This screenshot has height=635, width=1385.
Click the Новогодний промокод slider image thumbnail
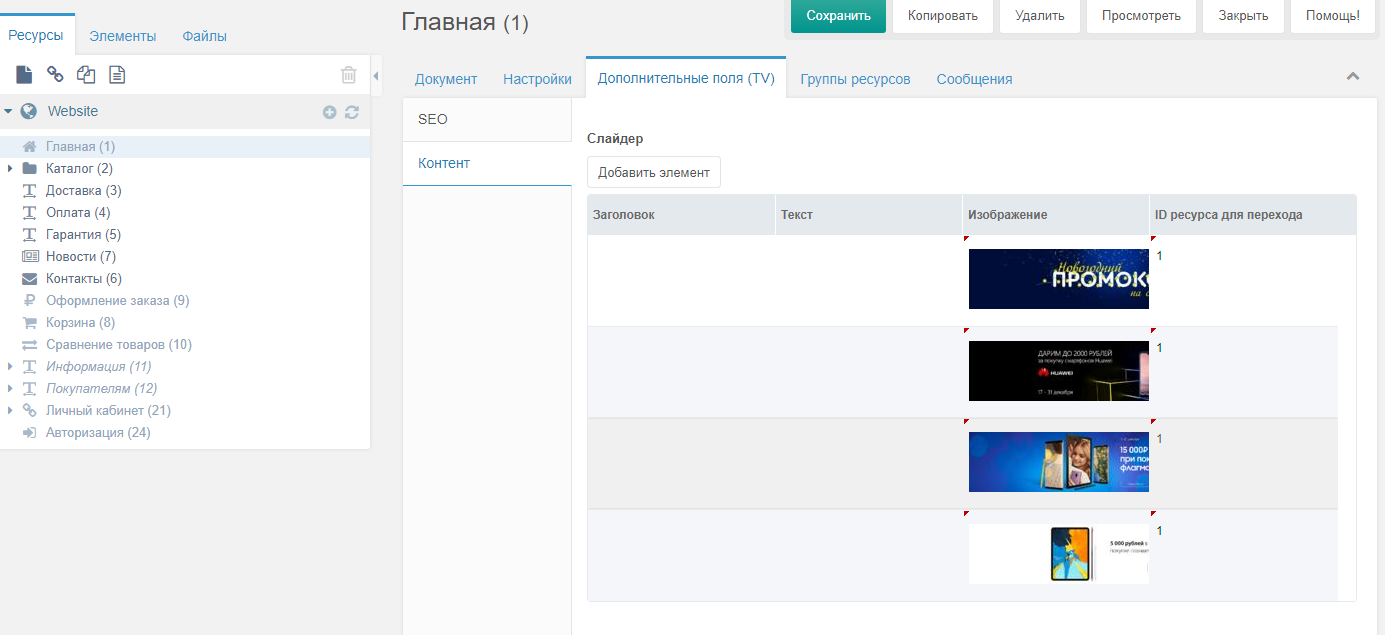1059,279
